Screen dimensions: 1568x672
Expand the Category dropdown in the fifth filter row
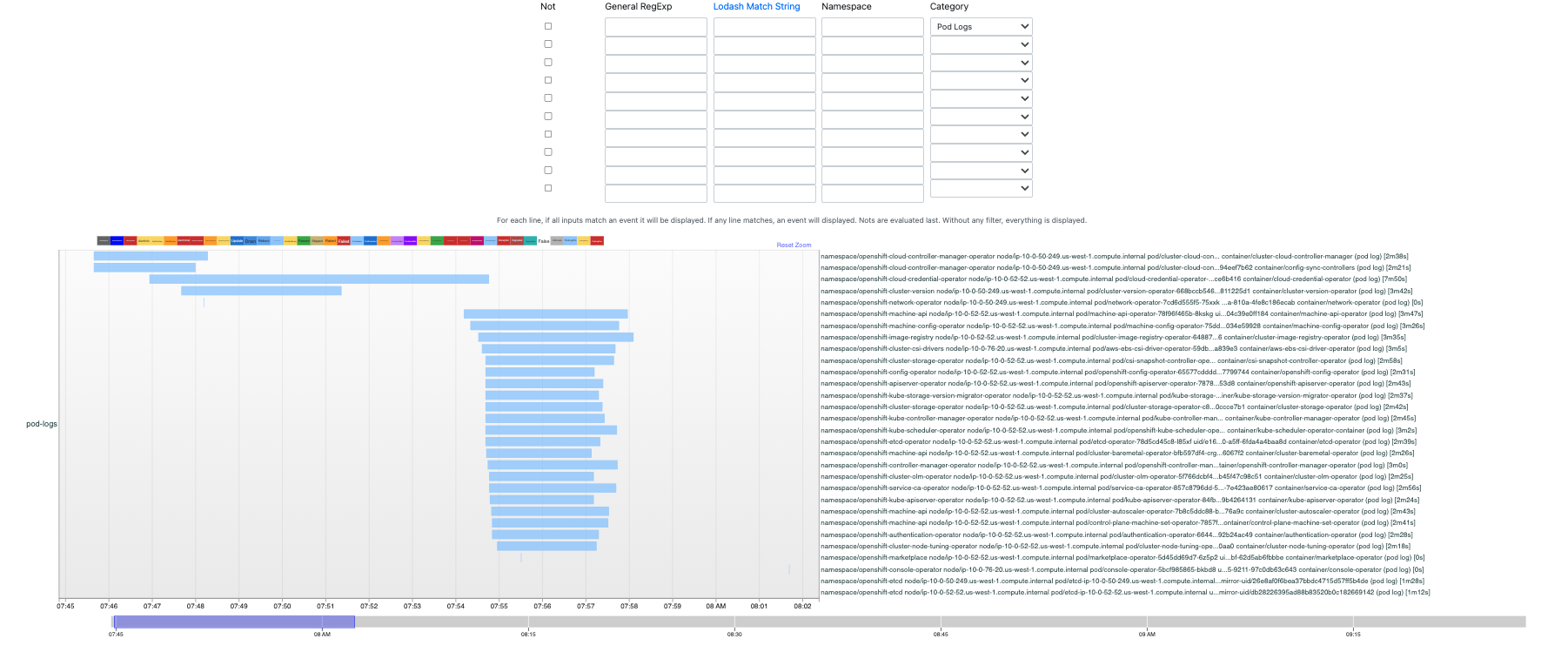[981, 98]
